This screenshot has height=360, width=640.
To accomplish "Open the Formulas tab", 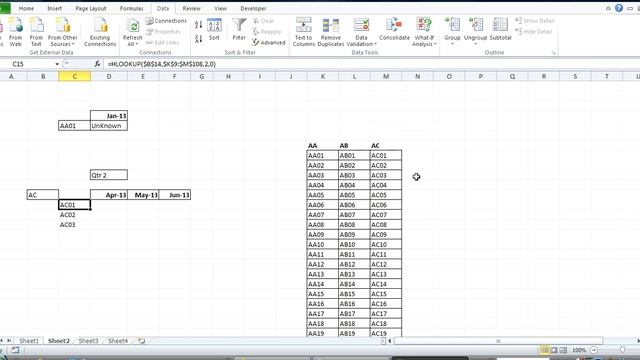I will pyautogui.click(x=131, y=8).
